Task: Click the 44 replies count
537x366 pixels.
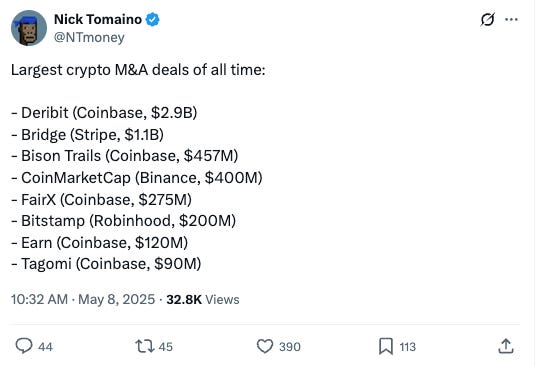Action: [45, 347]
